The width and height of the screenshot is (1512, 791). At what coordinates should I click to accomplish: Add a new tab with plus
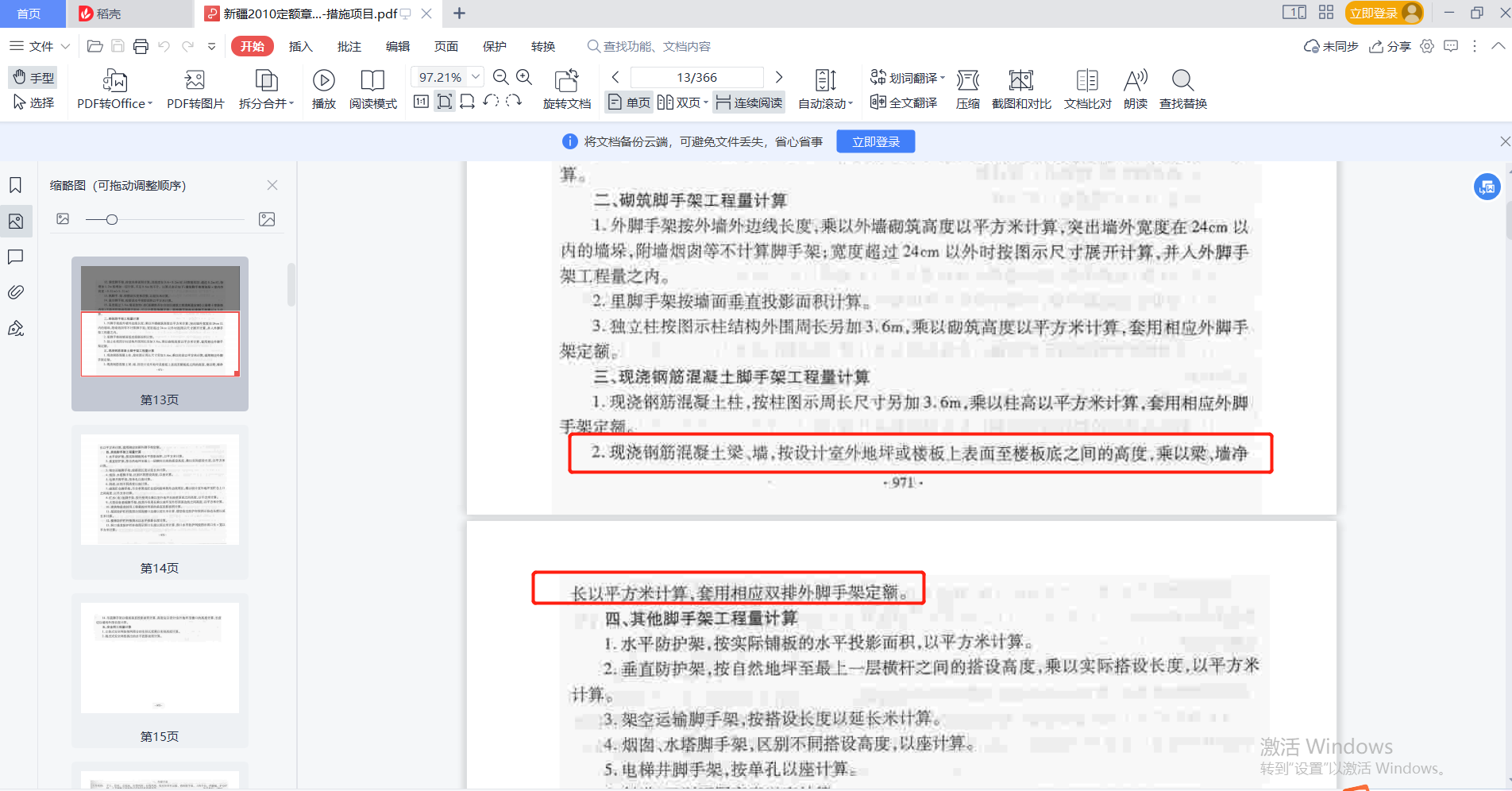[459, 14]
